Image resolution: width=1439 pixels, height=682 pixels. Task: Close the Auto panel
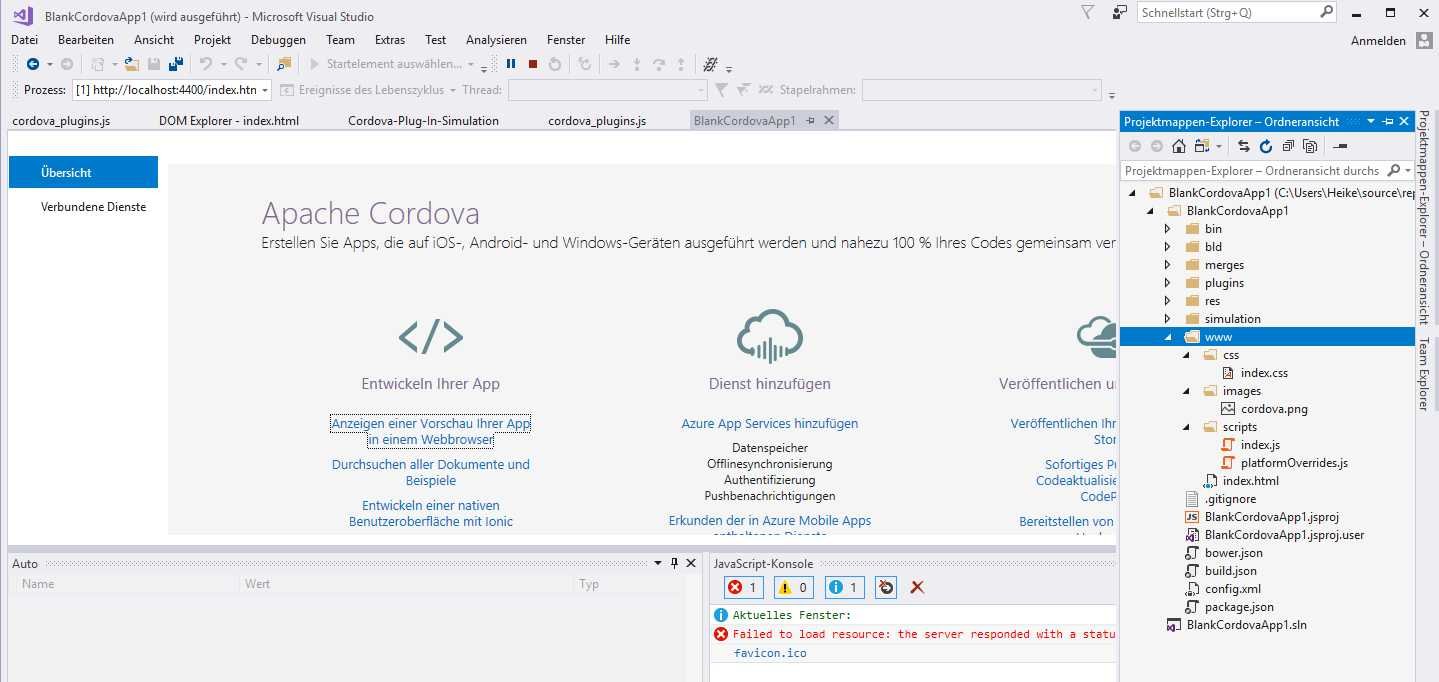click(x=691, y=563)
